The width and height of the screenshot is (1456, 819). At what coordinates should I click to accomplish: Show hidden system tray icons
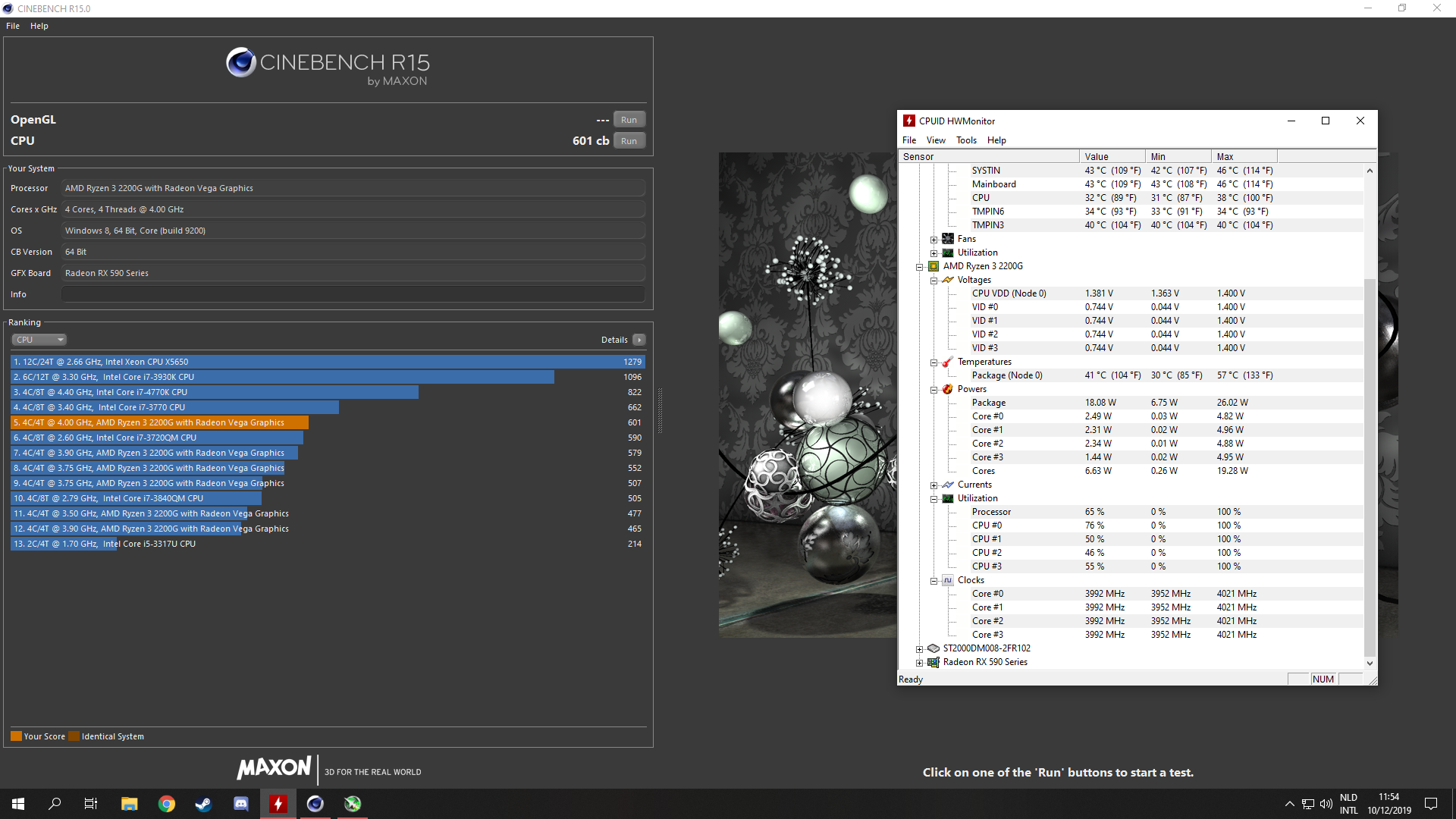point(1289,804)
